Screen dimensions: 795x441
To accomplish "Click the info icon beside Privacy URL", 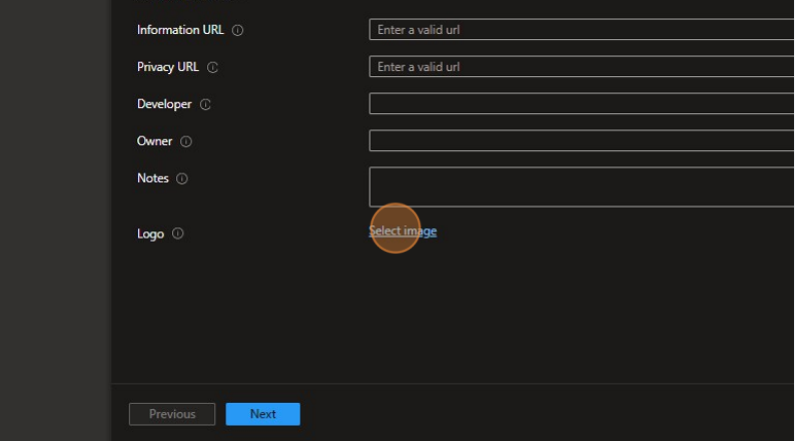I will pyautogui.click(x=213, y=67).
